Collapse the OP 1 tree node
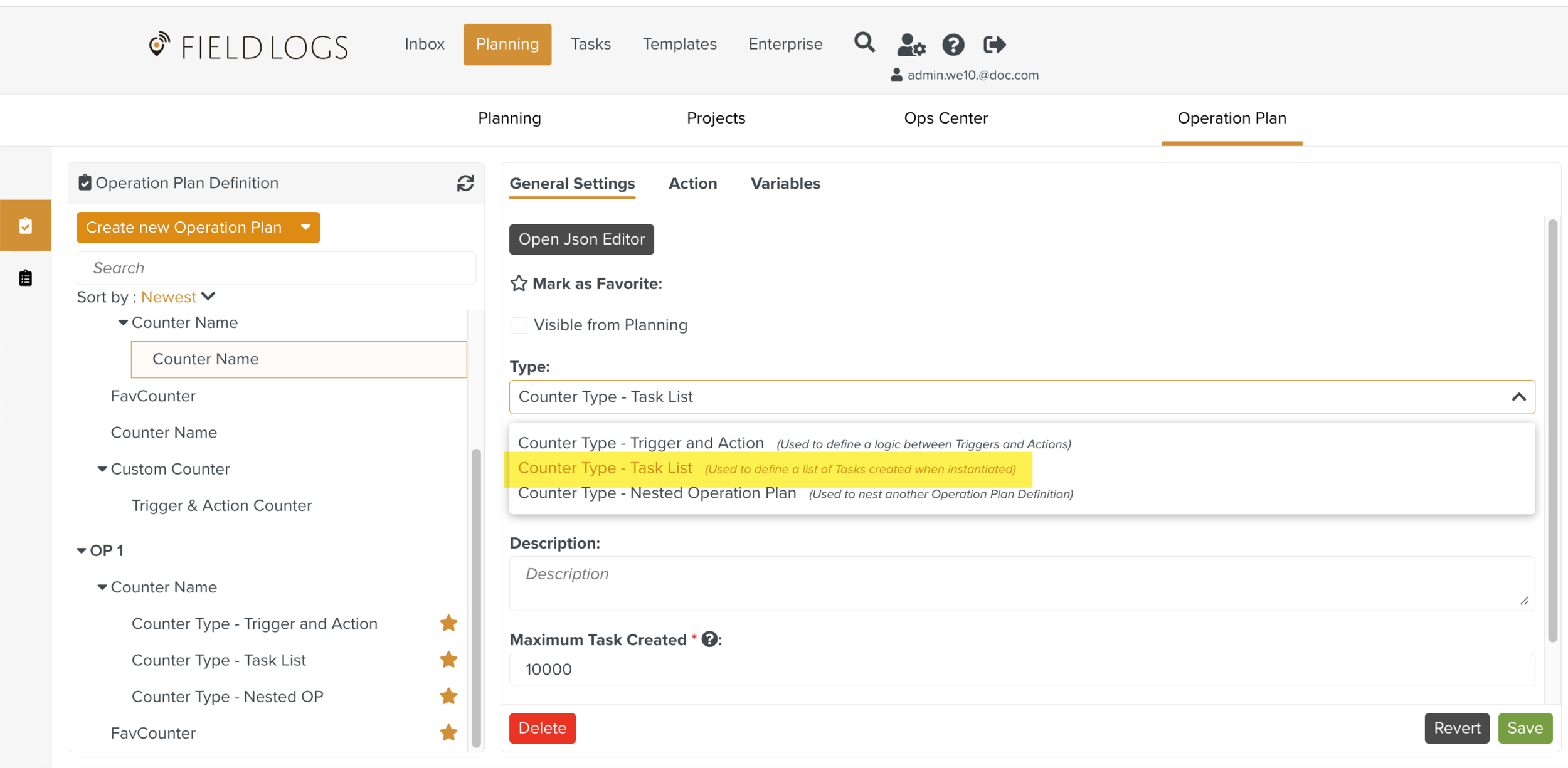The height and width of the screenshot is (768, 1568). tap(82, 550)
